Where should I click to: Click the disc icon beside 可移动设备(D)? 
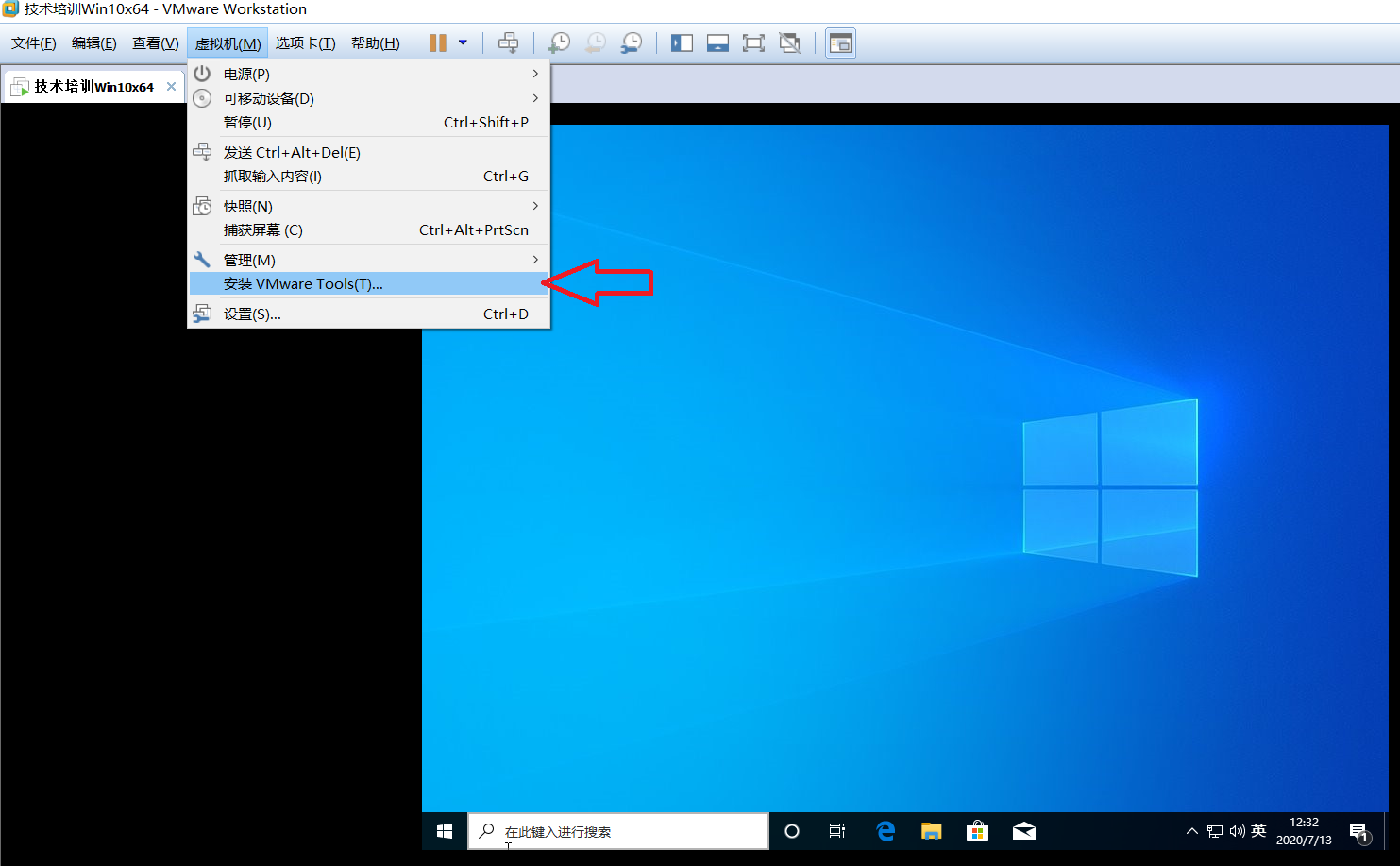pos(202,98)
